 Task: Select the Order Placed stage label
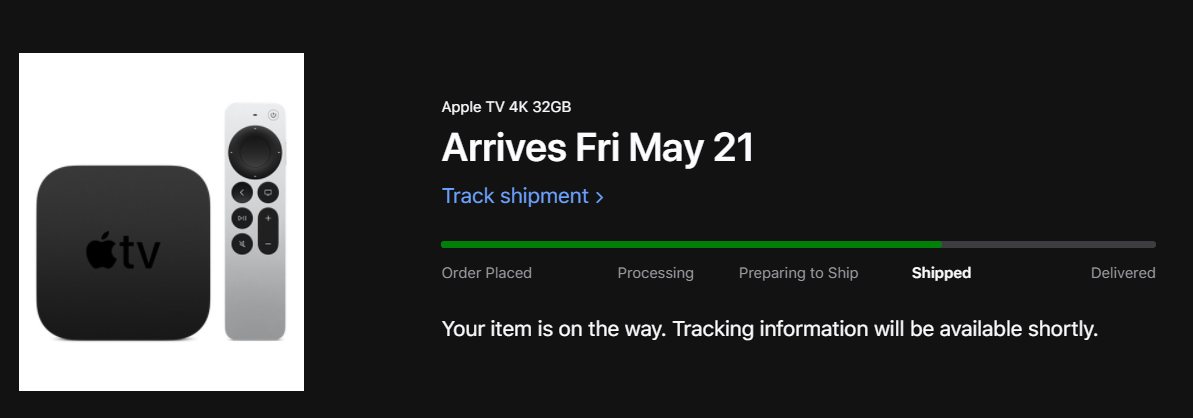click(x=486, y=273)
